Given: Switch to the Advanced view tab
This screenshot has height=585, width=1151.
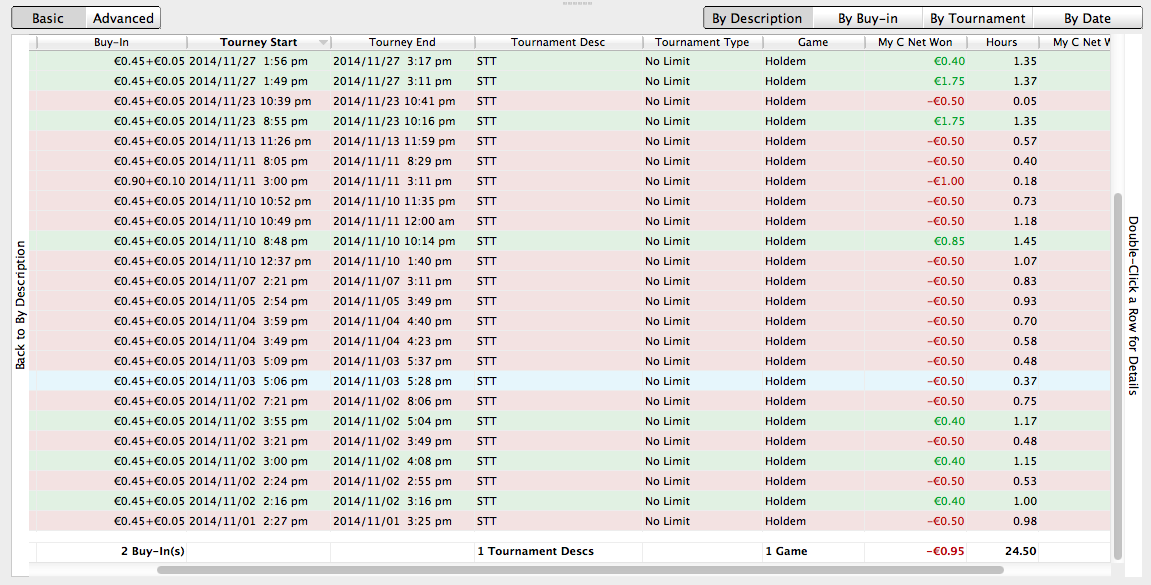Looking at the screenshot, I should click(123, 18).
